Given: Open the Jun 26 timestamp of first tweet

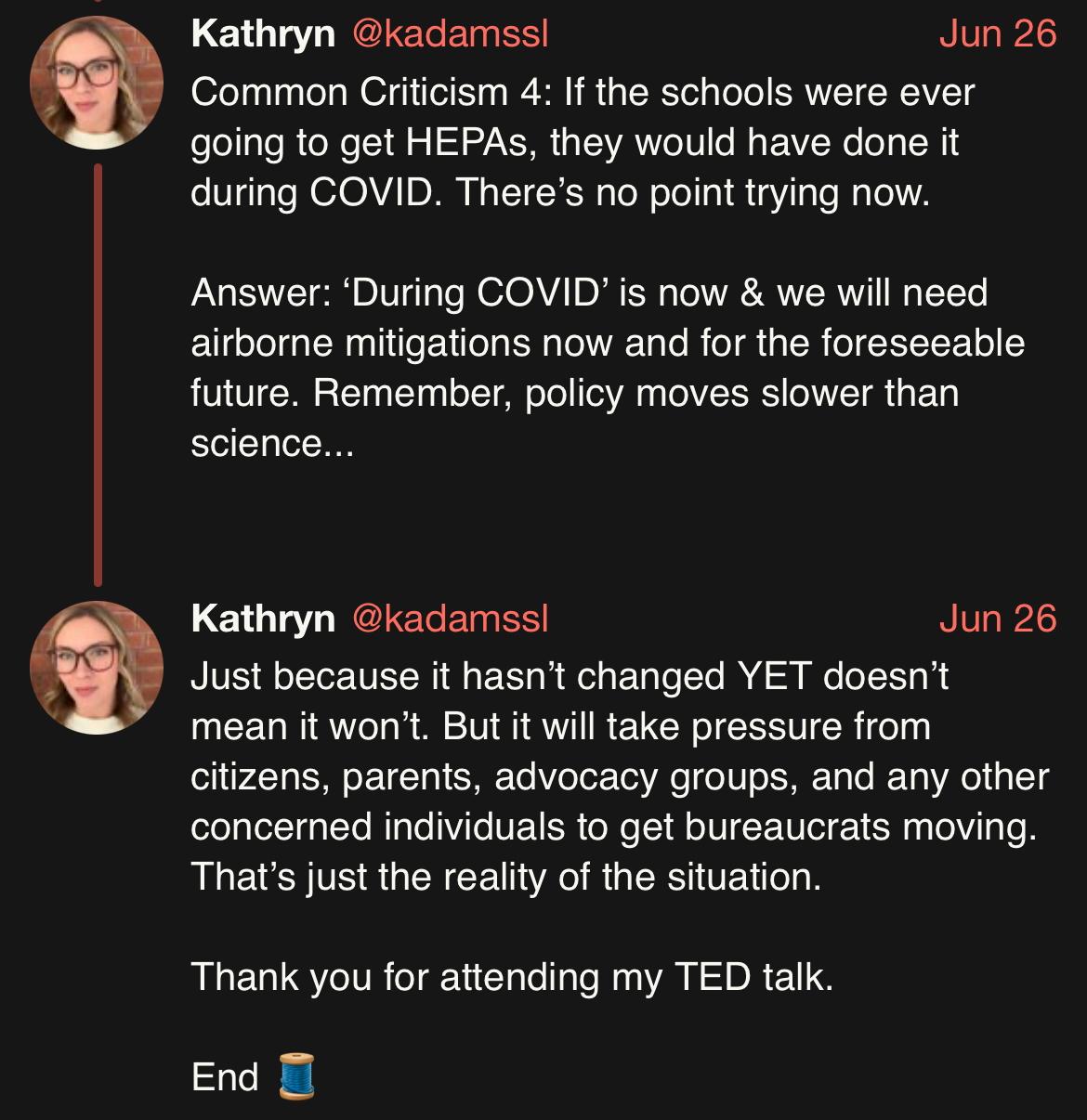Looking at the screenshot, I should pos(998,34).
